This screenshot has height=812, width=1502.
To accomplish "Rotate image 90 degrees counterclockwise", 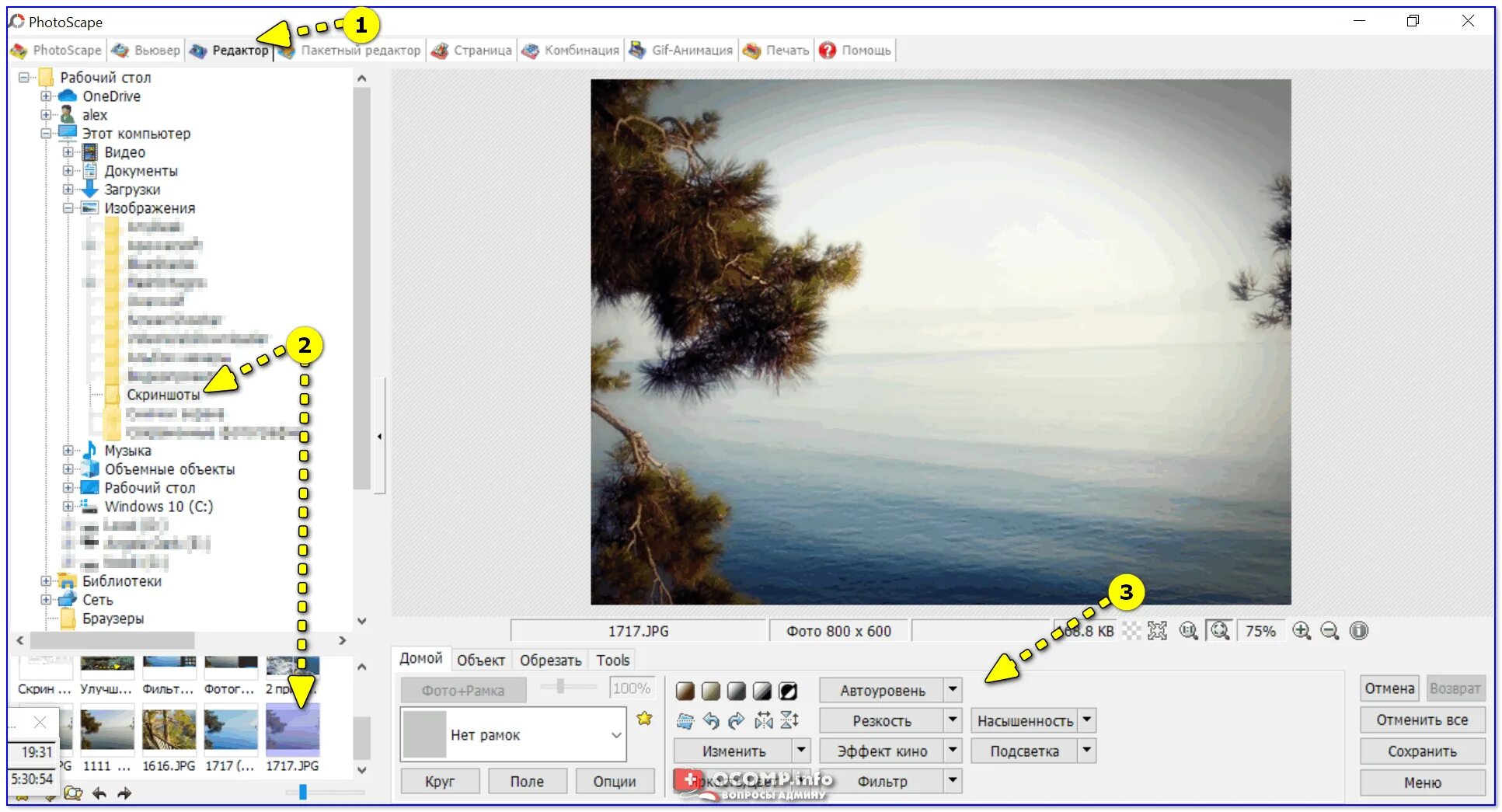I will pyautogui.click(x=711, y=720).
